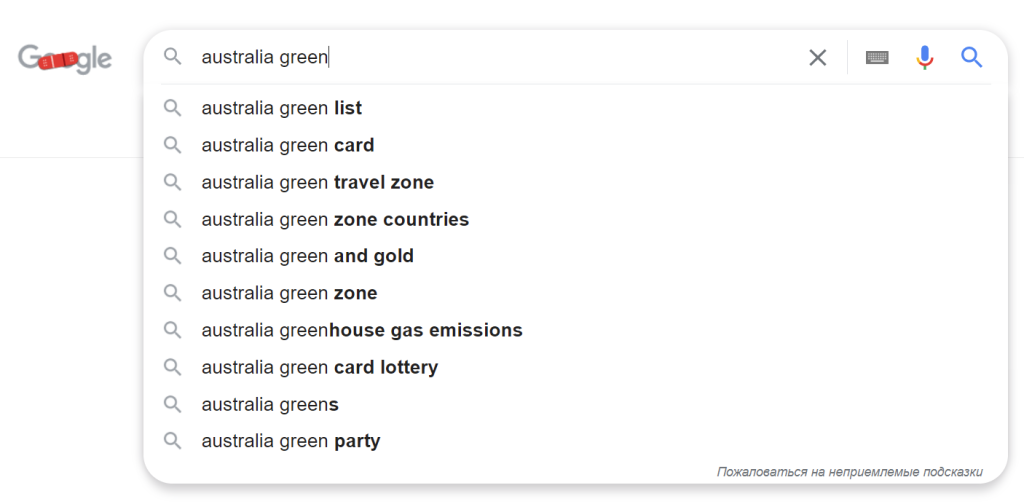
Task: Select suggestion 'australia green card'
Action: [x=575, y=145]
